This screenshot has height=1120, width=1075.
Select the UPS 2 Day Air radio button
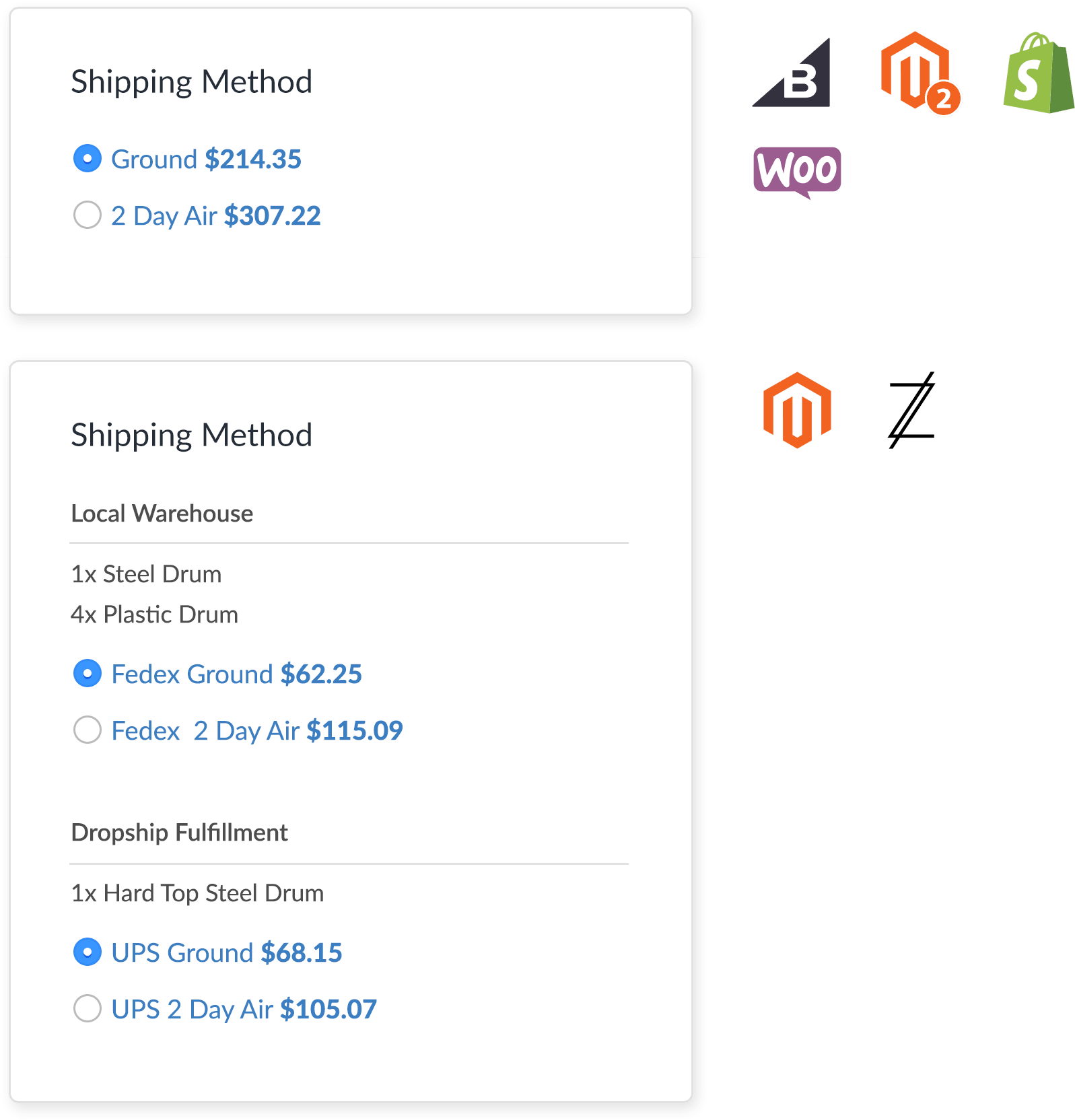88,1009
